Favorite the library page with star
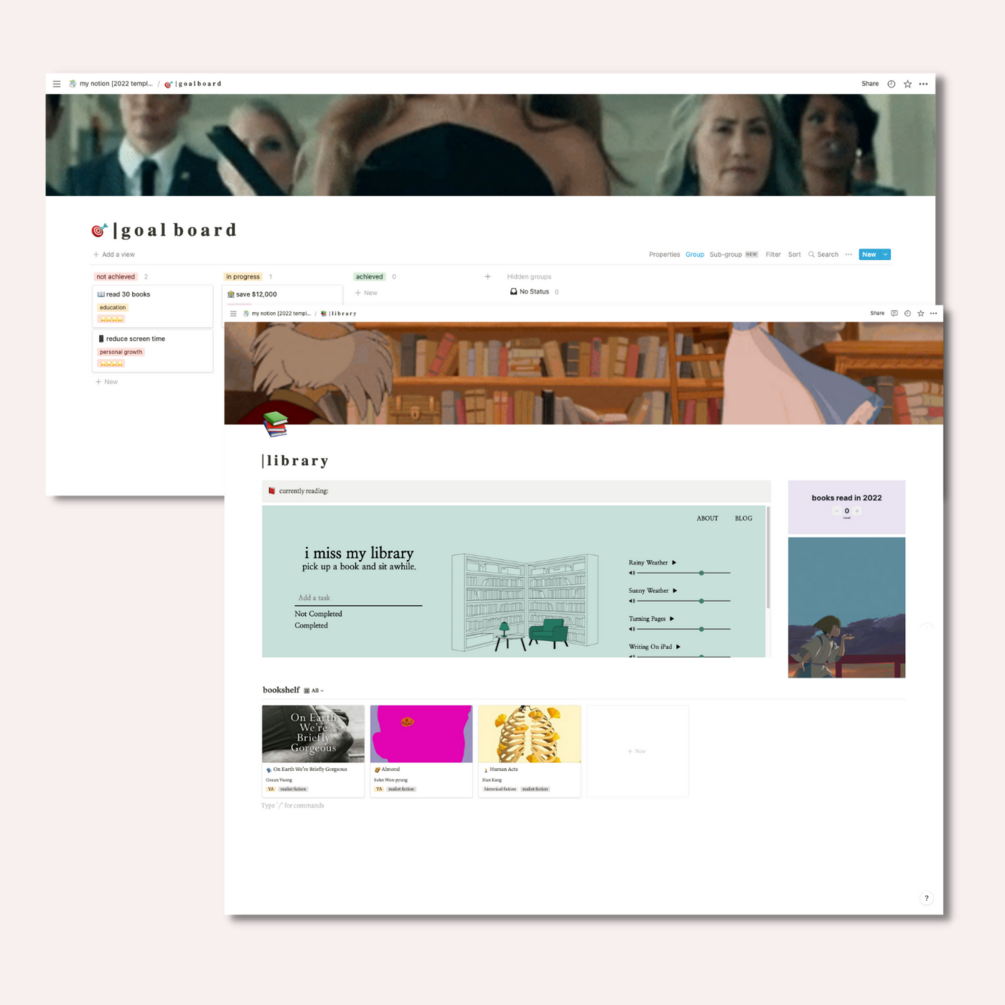Screen dimensions: 1005x1005 (x=920, y=313)
